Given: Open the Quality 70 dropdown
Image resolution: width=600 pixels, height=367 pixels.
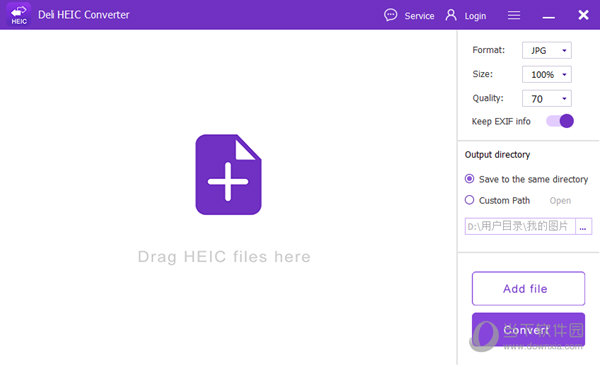Looking at the screenshot, I should (x=546, y=98).
